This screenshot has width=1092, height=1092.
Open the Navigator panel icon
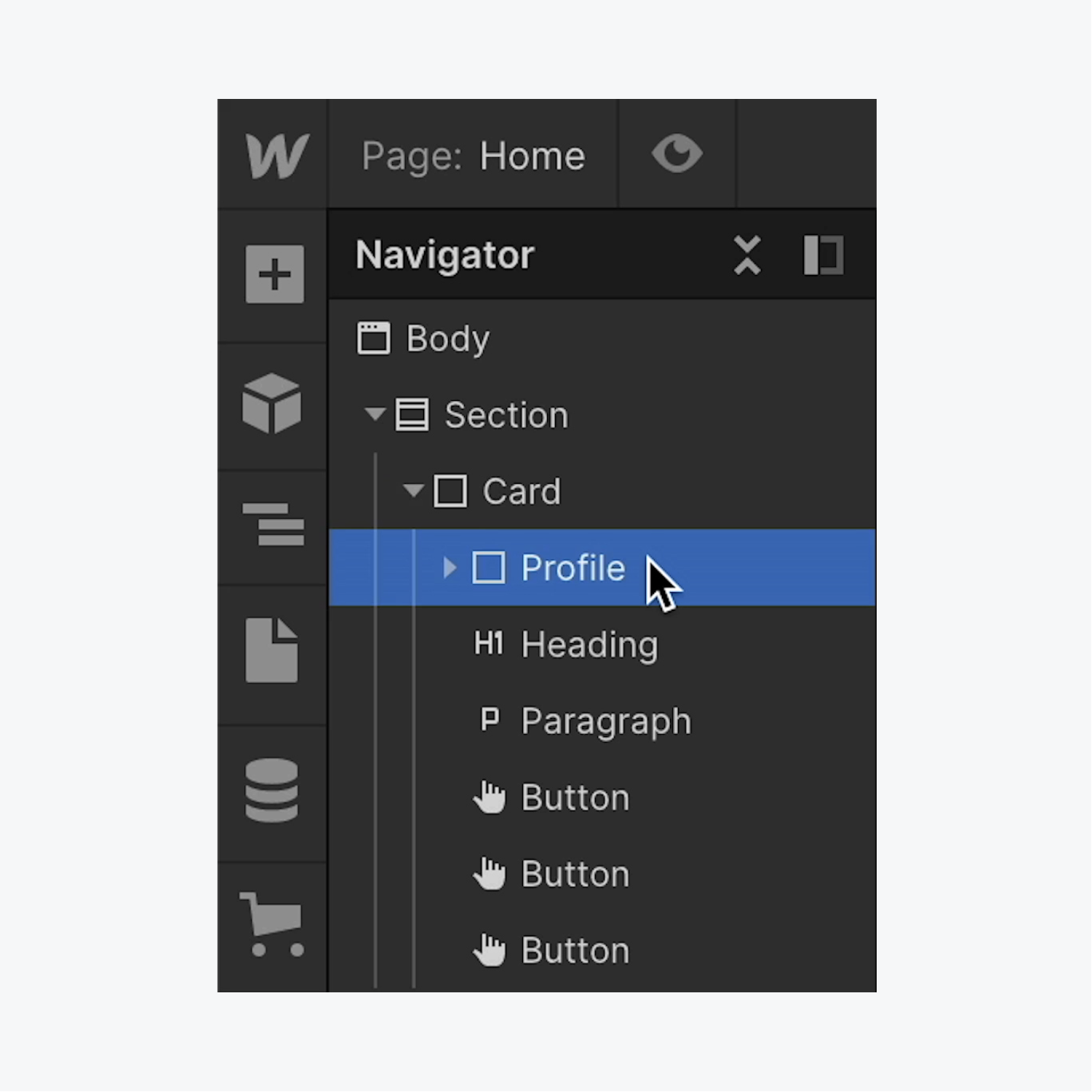click(x=273, y=524)
